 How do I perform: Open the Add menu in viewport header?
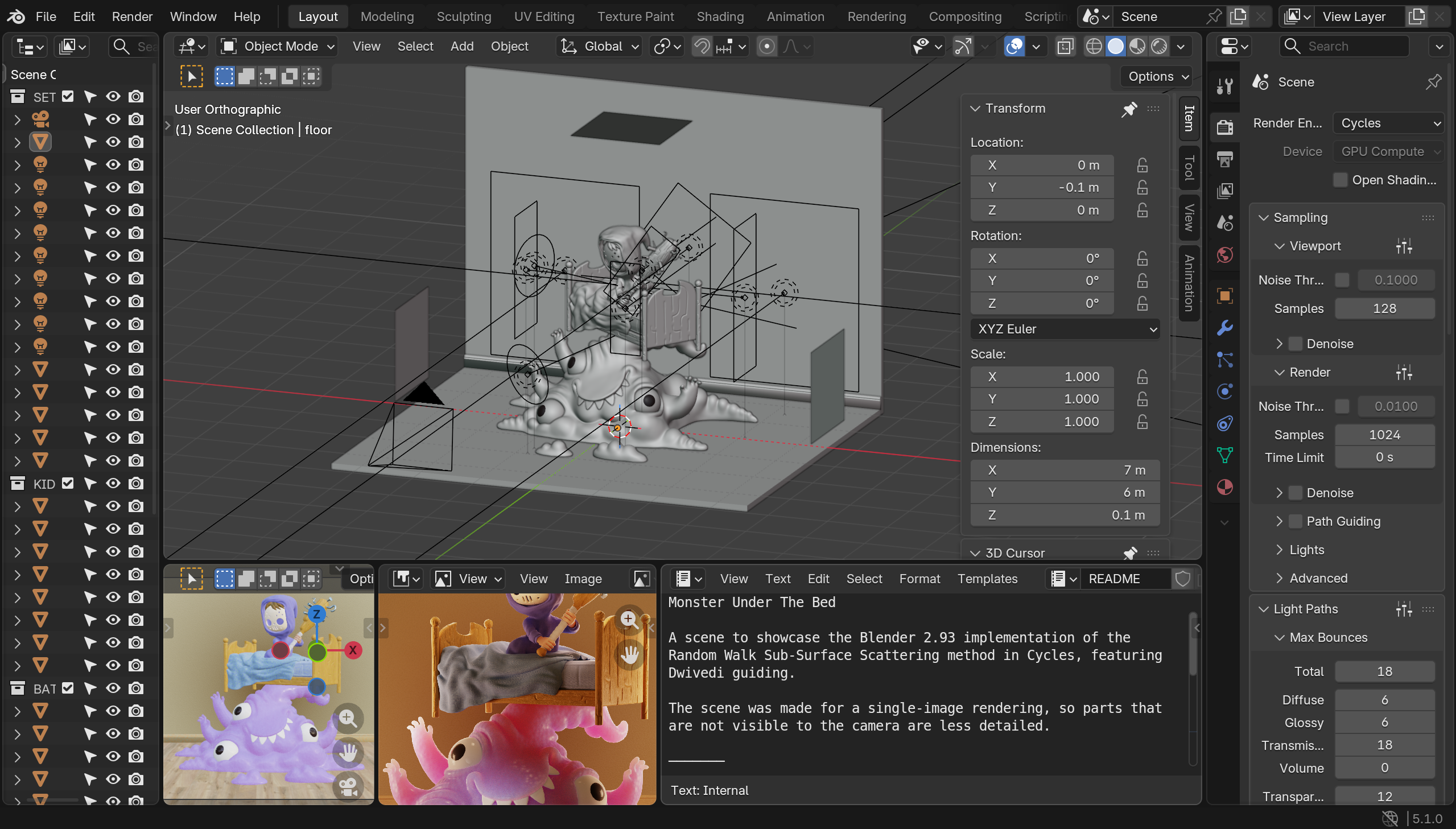[461, 46]
